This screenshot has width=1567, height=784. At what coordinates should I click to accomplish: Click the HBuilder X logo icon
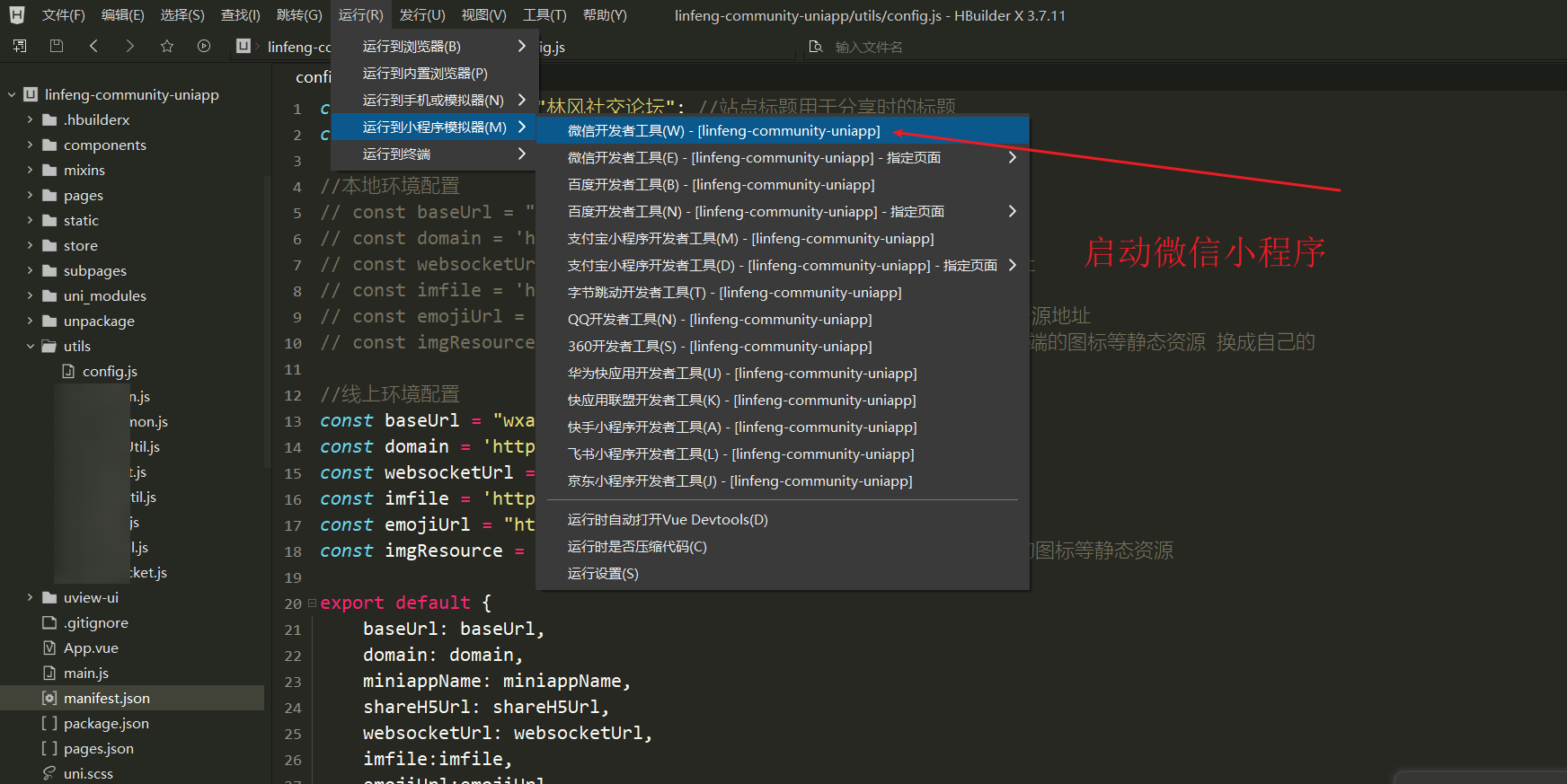coord(17,15)
